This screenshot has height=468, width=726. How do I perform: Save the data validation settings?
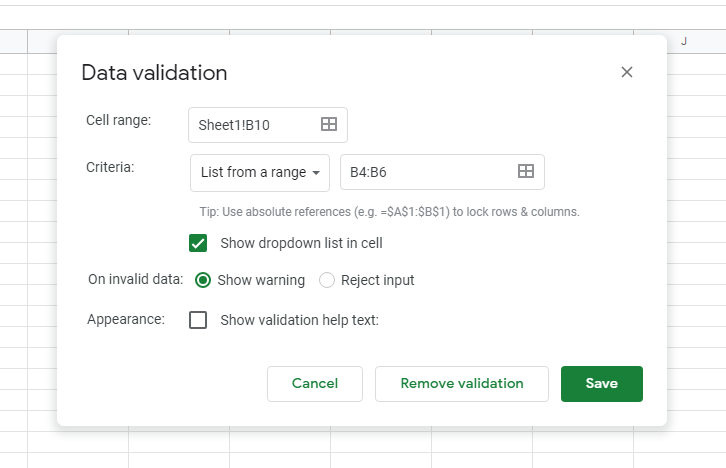pos(601,384)
